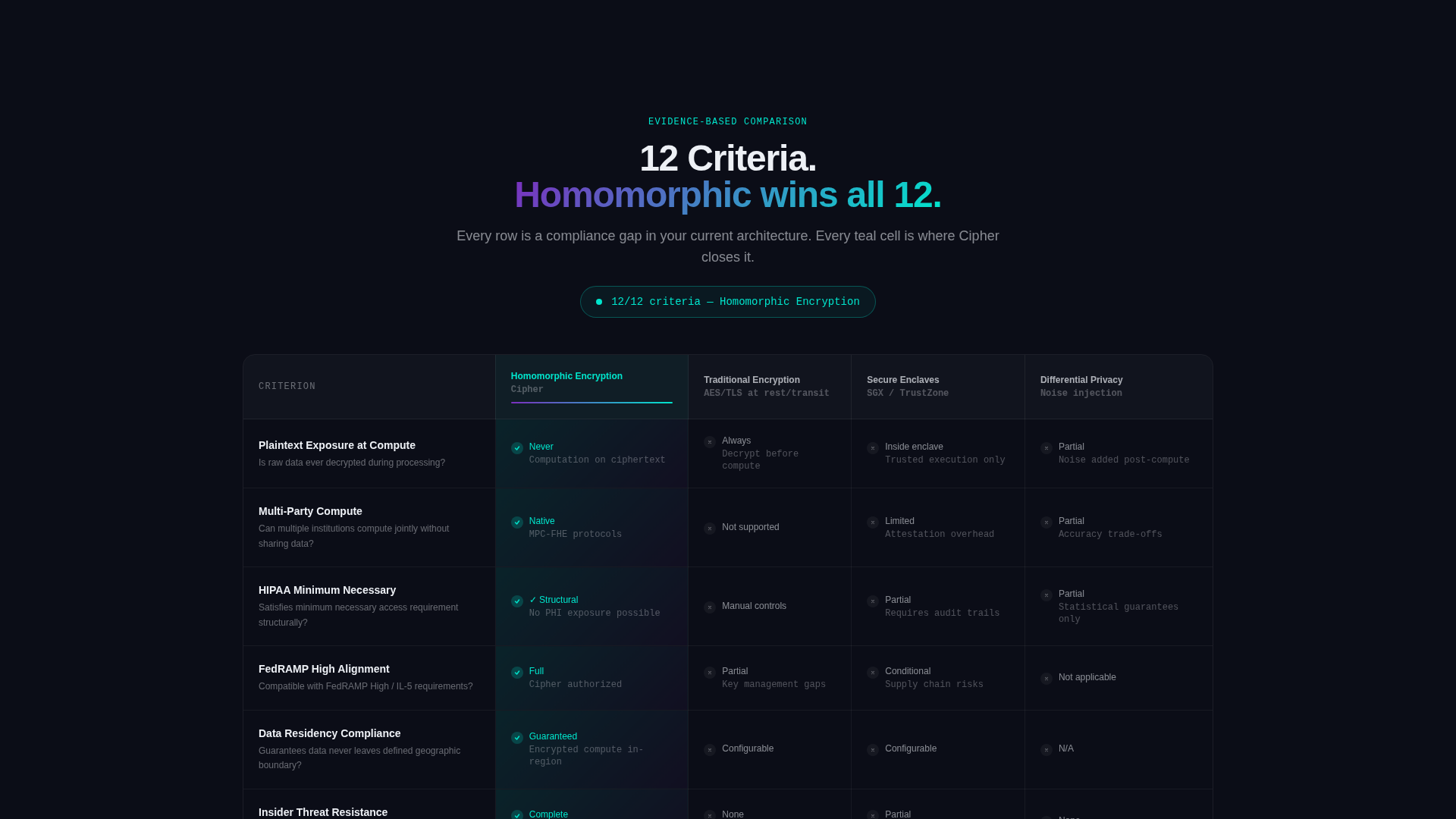Click 'Cipher authorized' text

click(576, 685)
